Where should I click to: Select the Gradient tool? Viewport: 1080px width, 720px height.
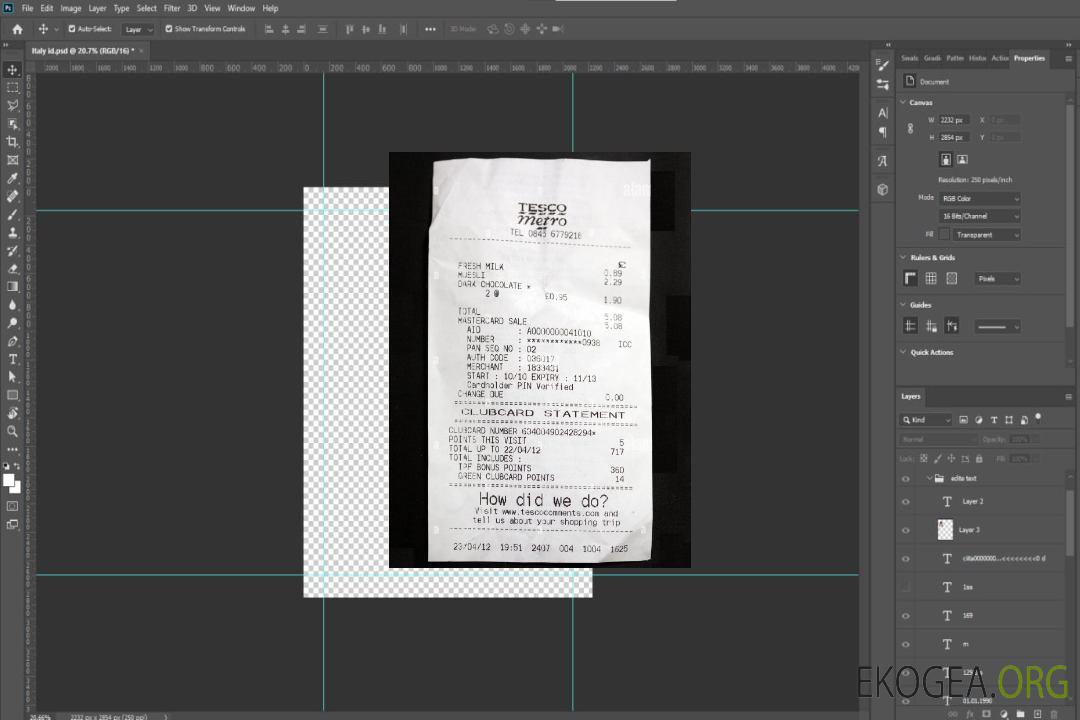(x=12, y=287)
